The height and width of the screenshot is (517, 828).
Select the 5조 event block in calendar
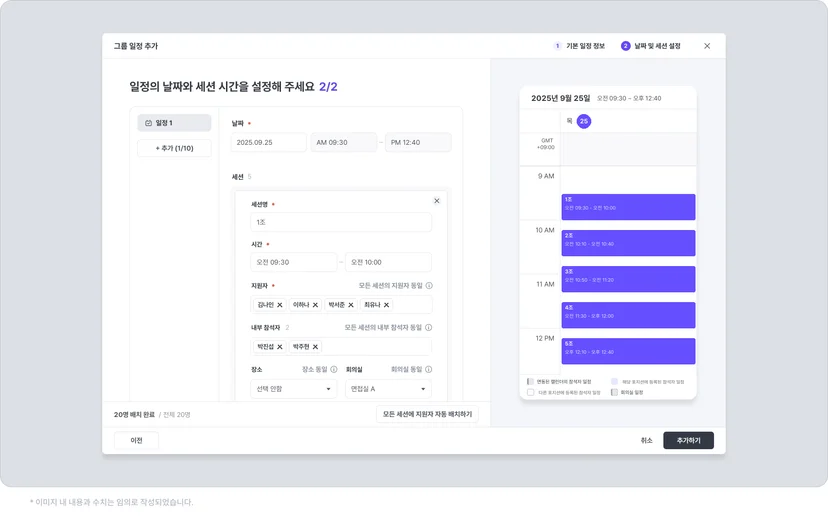628,351
